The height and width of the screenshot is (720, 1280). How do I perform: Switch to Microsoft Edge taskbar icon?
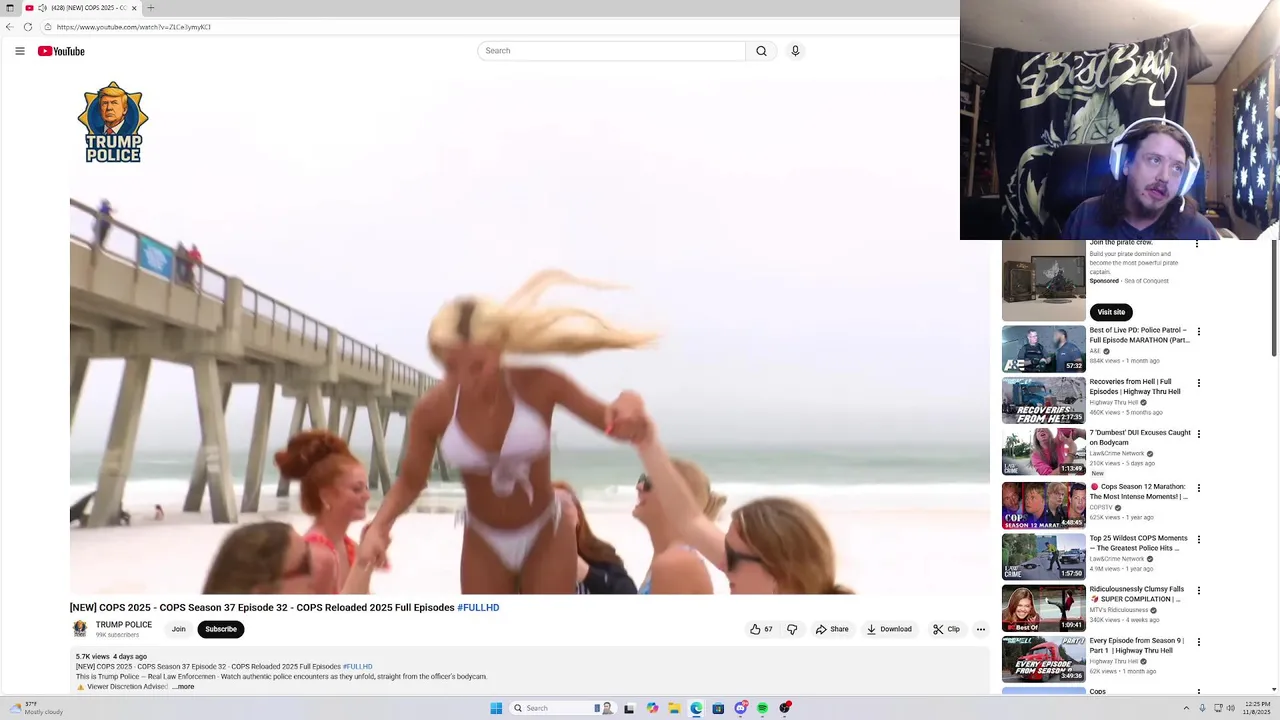point(696,708)
